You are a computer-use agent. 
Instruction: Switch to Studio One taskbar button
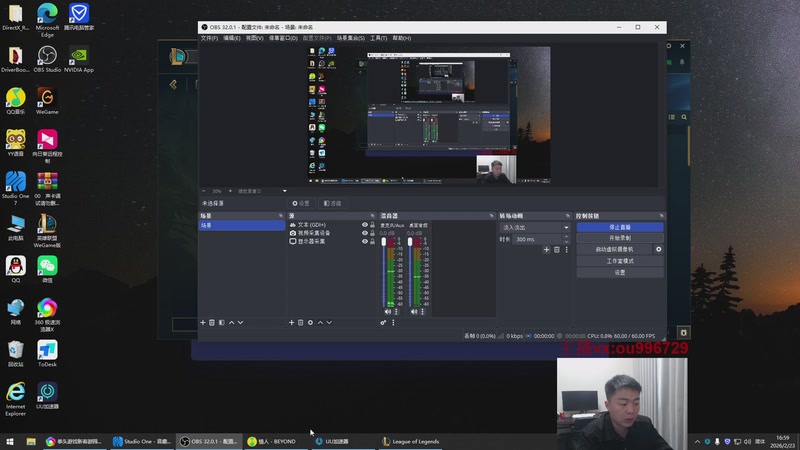pos(142,441)
